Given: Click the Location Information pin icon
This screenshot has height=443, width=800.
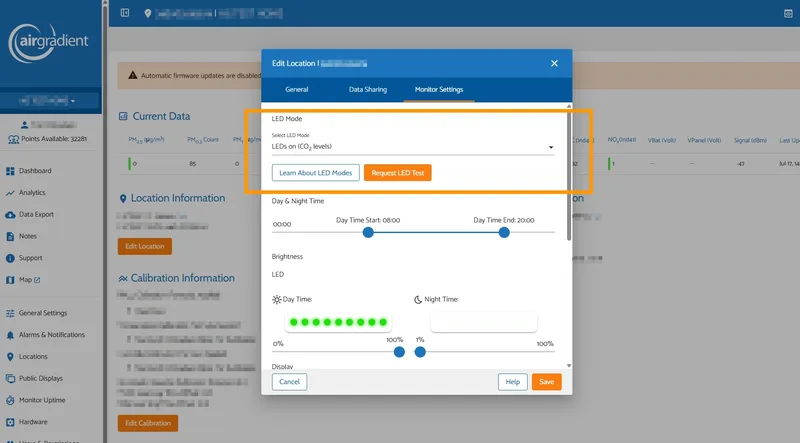Looking at the screenshot, I should [123, 198].
